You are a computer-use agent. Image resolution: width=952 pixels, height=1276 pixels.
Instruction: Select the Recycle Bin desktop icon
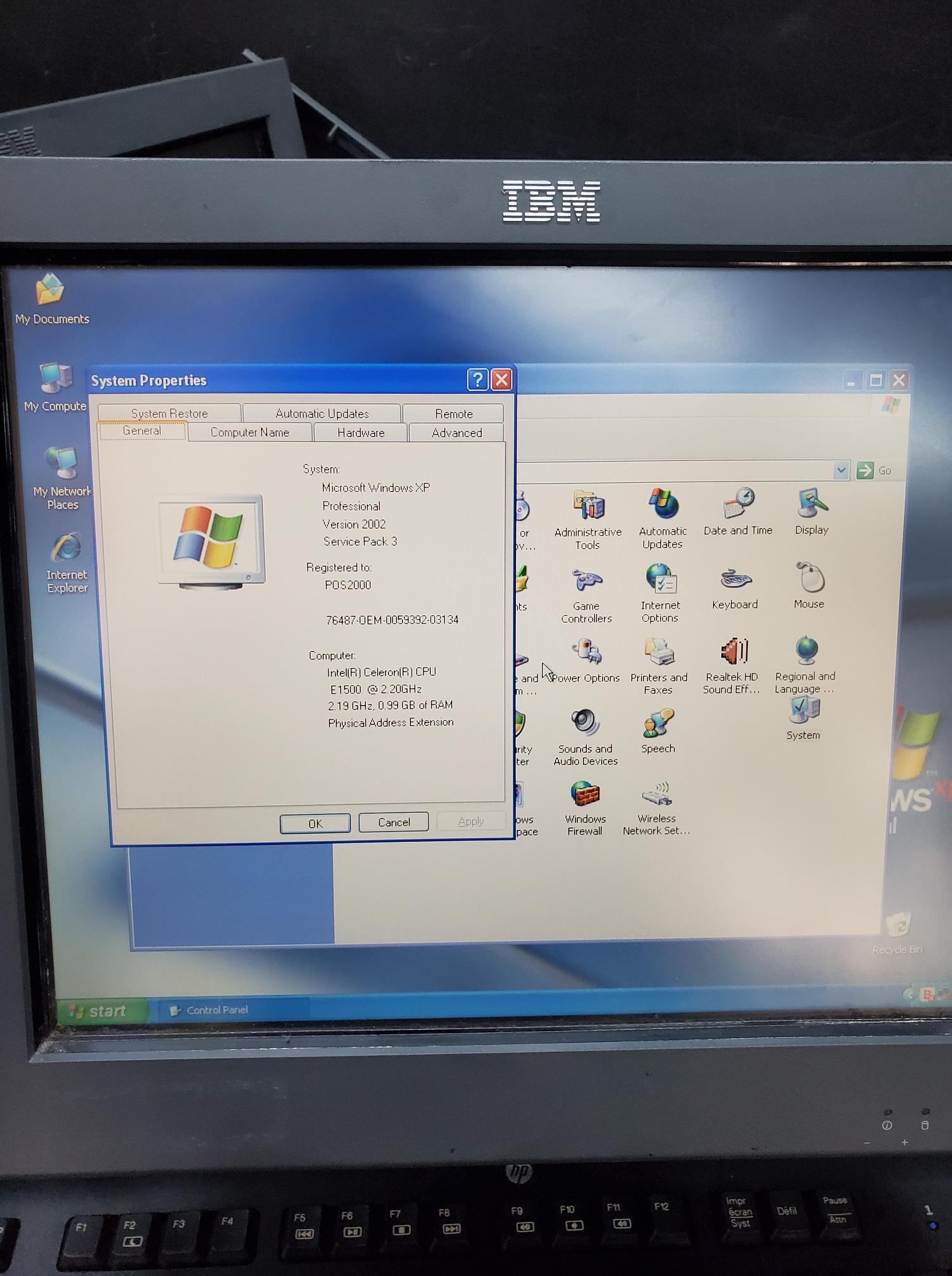point(898,933)
